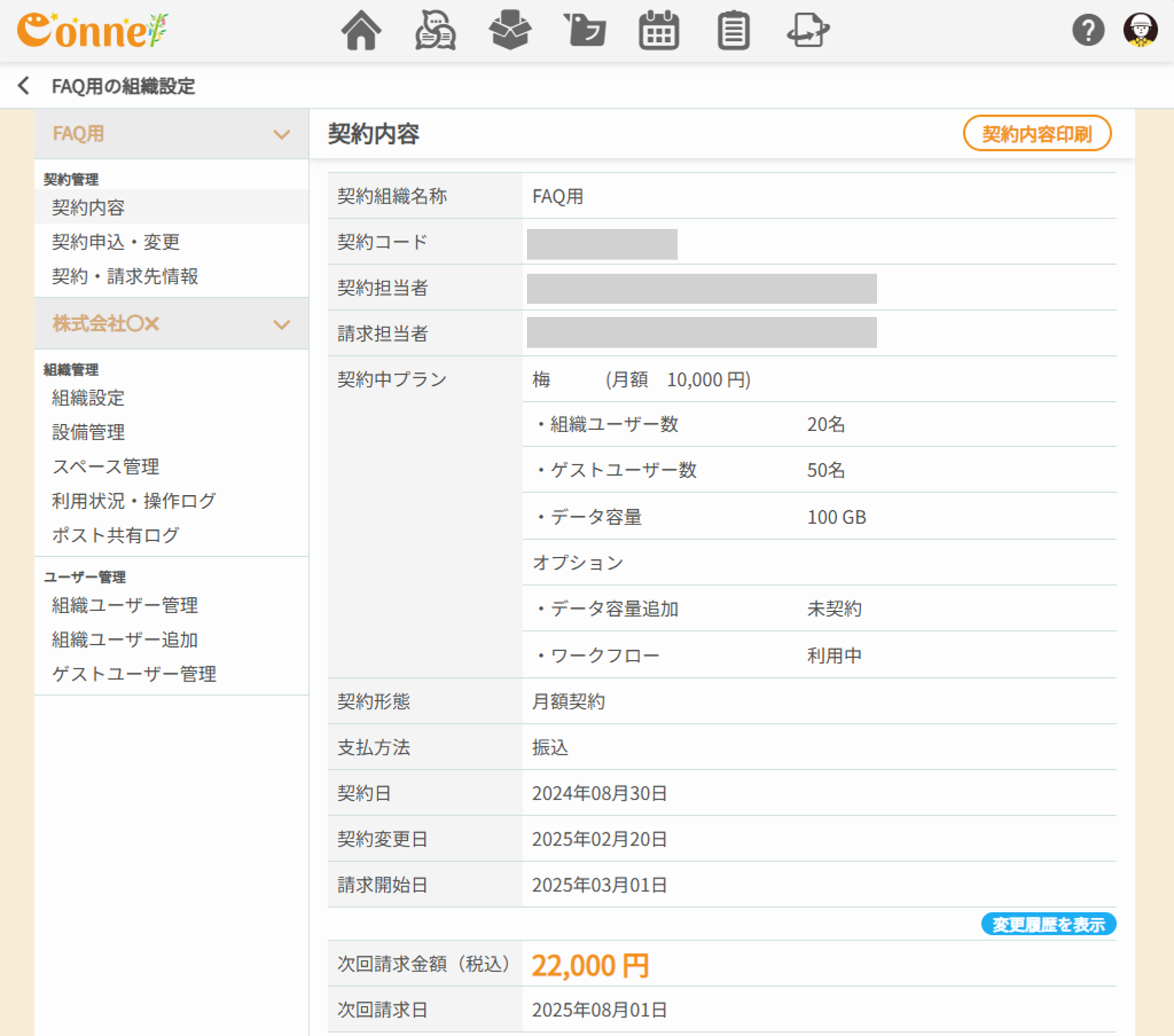The image size is (1174, 1036).
Task: Open the user avatar menu
Action: (x=1139, y=31)
